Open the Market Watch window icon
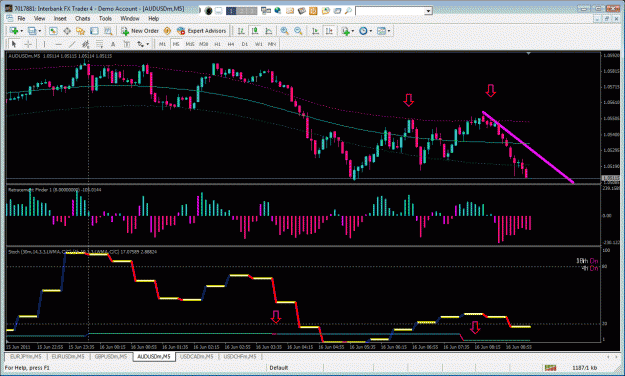The height and width of the screenshot is (376, 625). (x=53, y=31)
